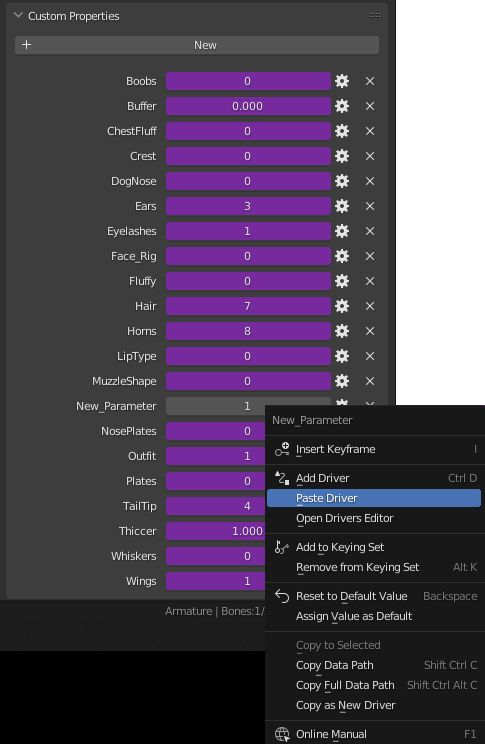Open edit gear for Crest property

click(x=342, y=156)
